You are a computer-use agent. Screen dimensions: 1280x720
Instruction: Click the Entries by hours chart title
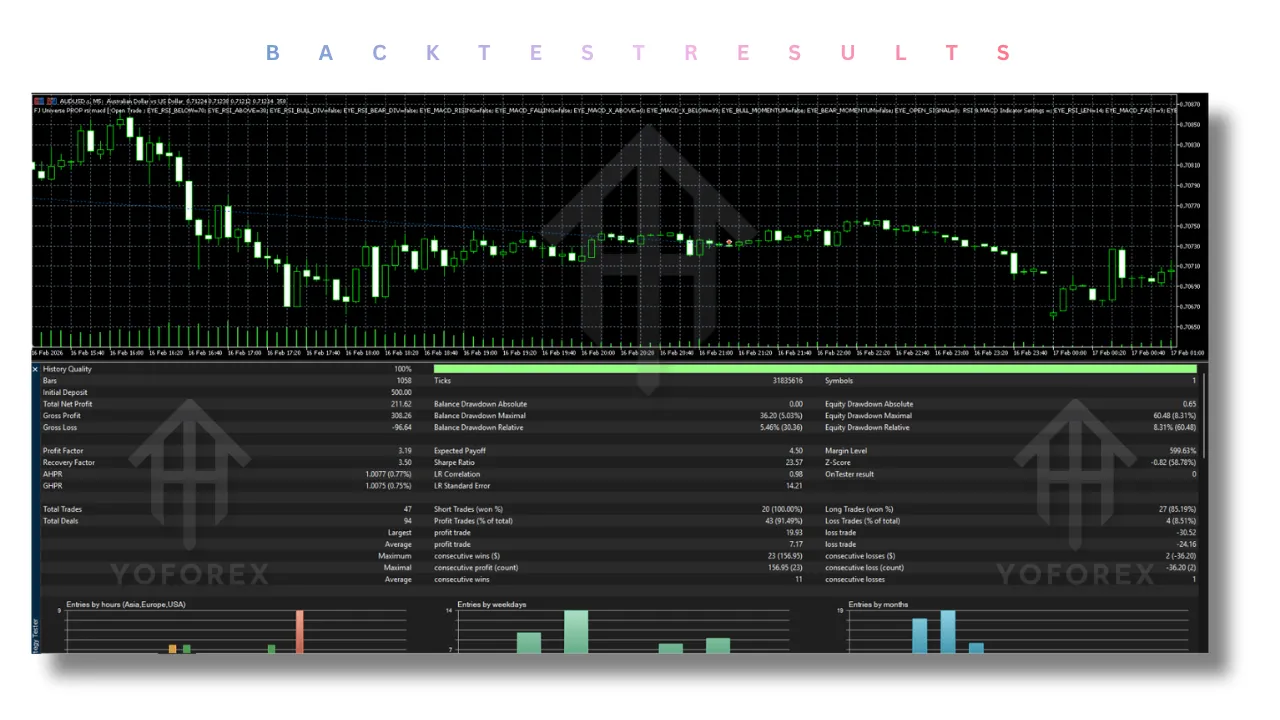point(126,604)
